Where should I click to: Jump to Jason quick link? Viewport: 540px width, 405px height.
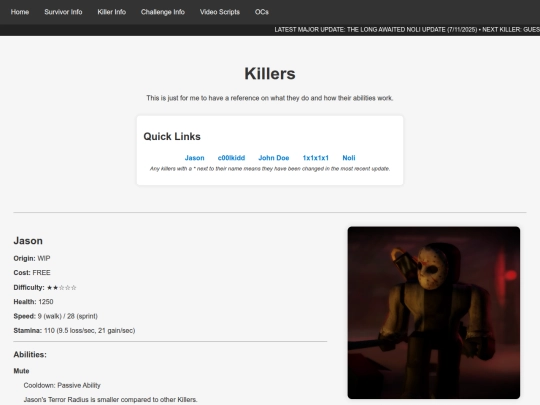click(x=195, y=158)
